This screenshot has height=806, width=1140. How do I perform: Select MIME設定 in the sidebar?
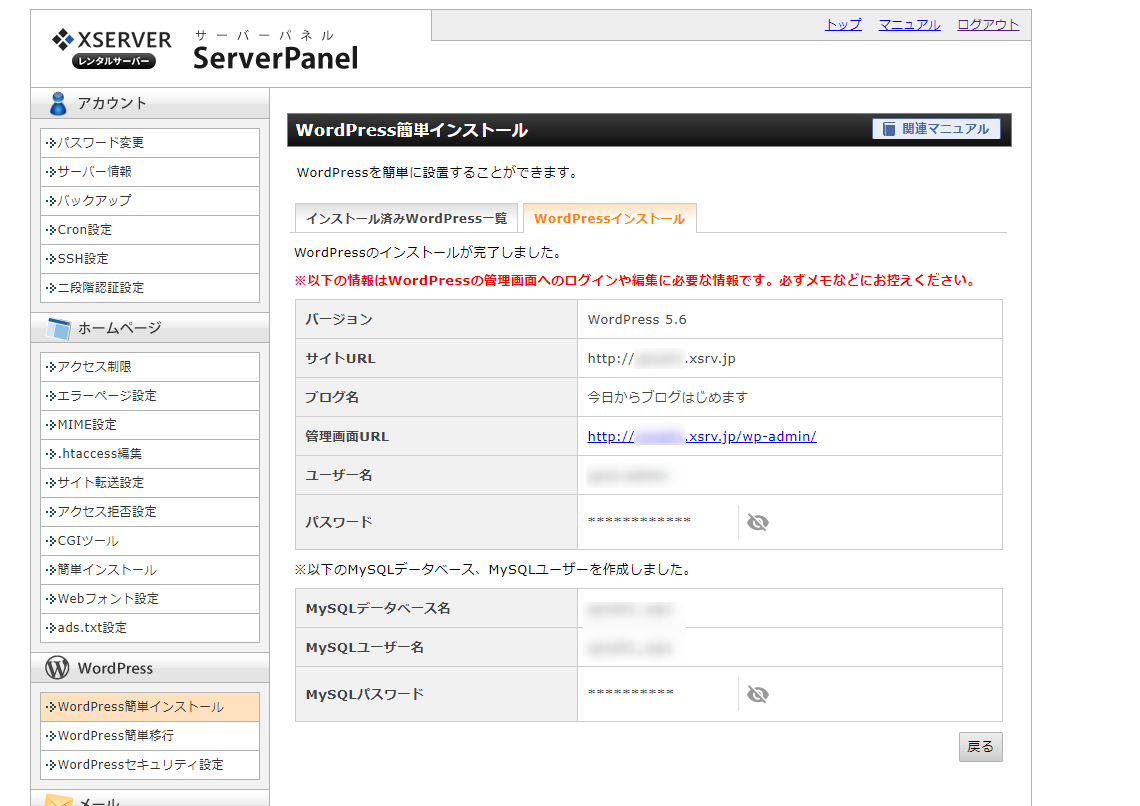[150, 424]
